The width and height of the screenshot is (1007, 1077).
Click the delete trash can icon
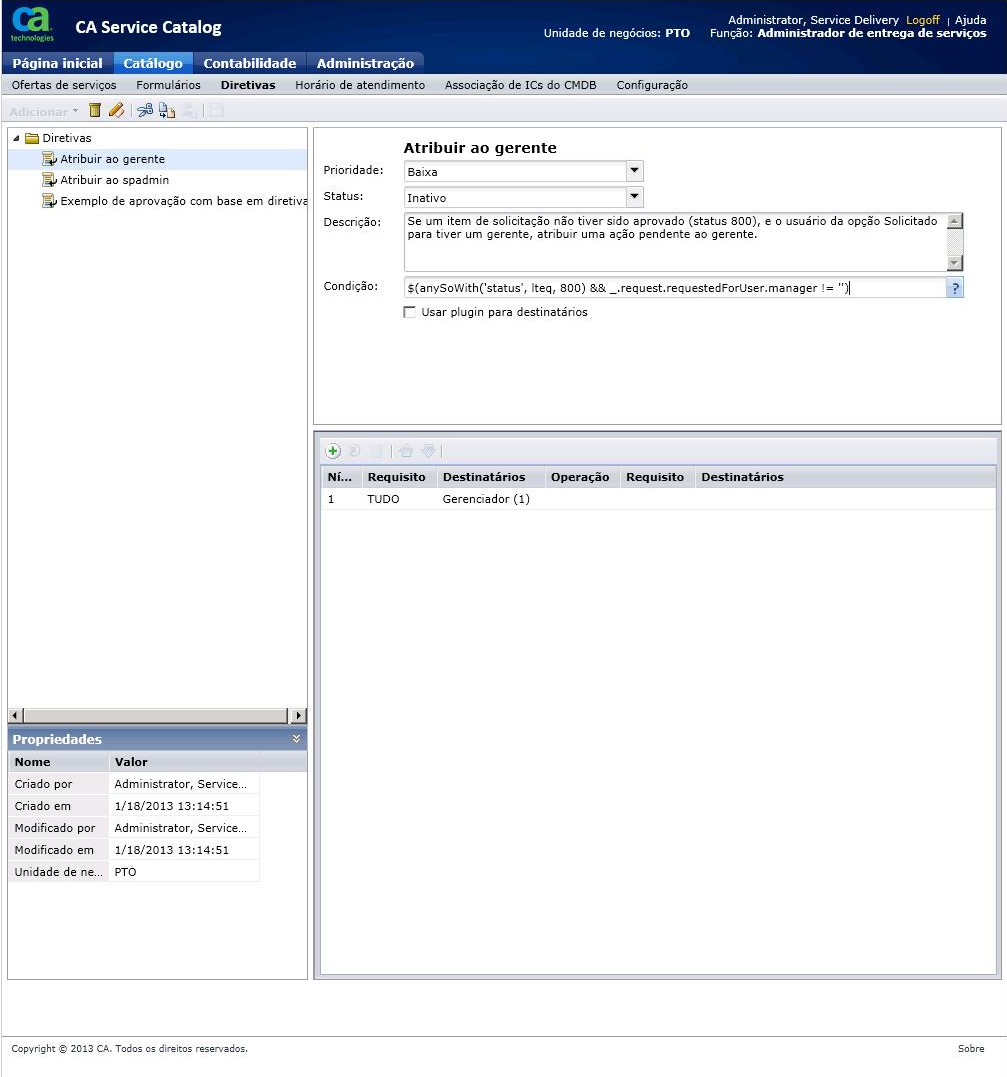[x=95, y=111]
